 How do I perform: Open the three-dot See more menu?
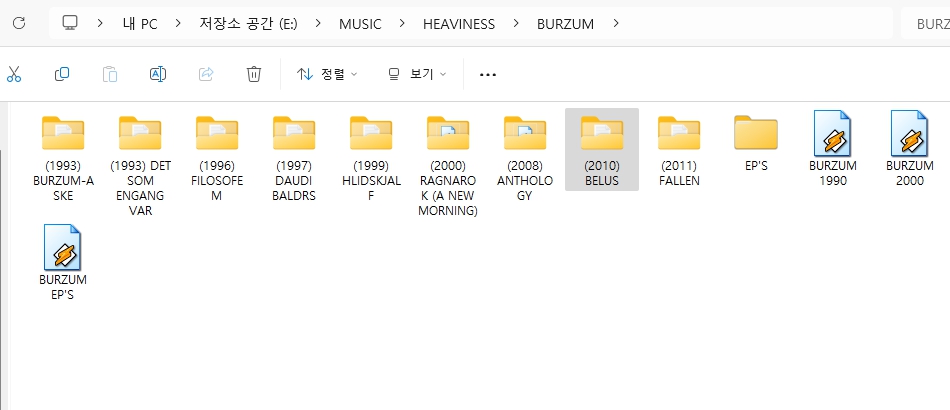(x=488, y=74)
